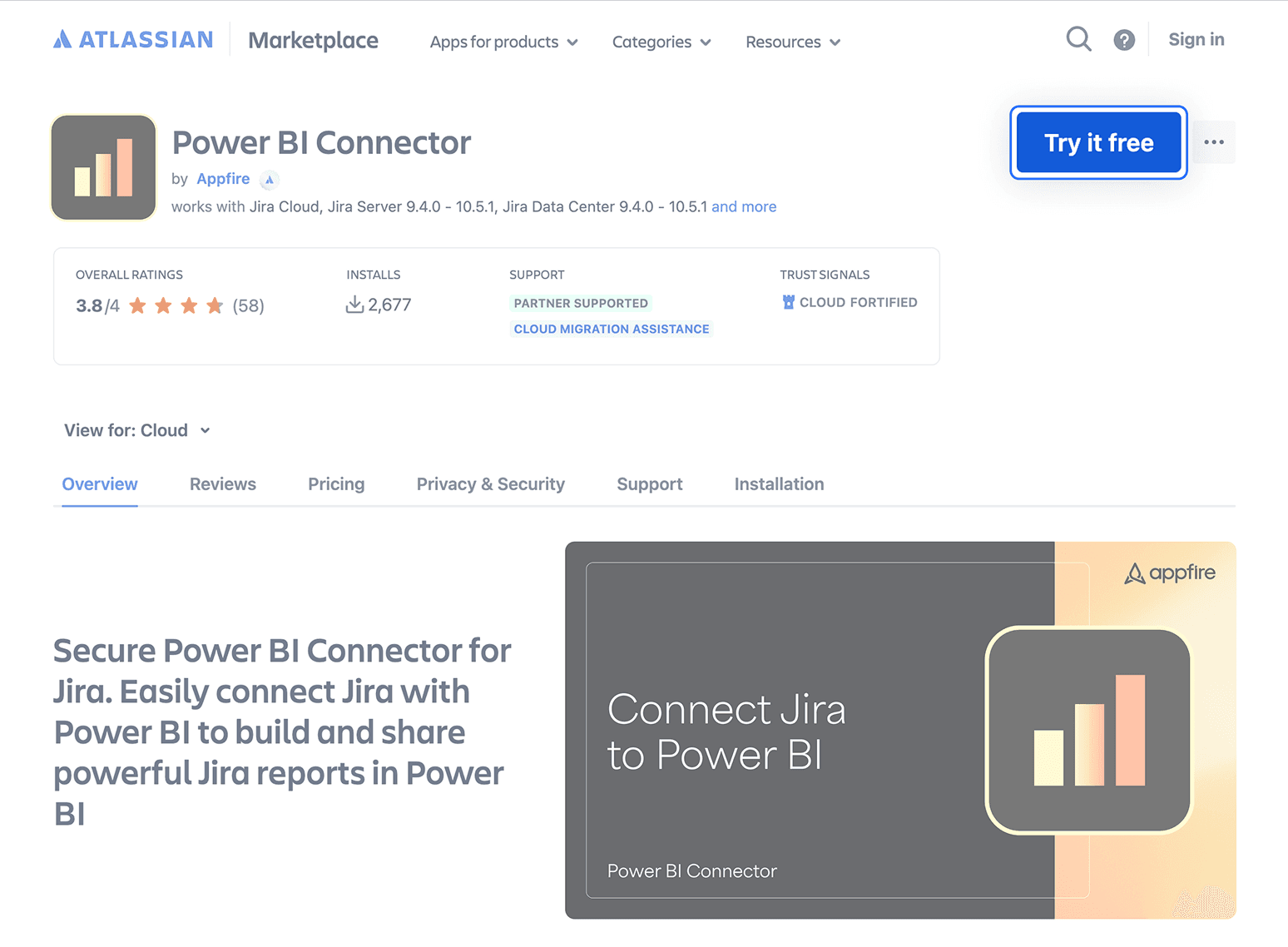Click the Try it free button

coord(1098,142)
